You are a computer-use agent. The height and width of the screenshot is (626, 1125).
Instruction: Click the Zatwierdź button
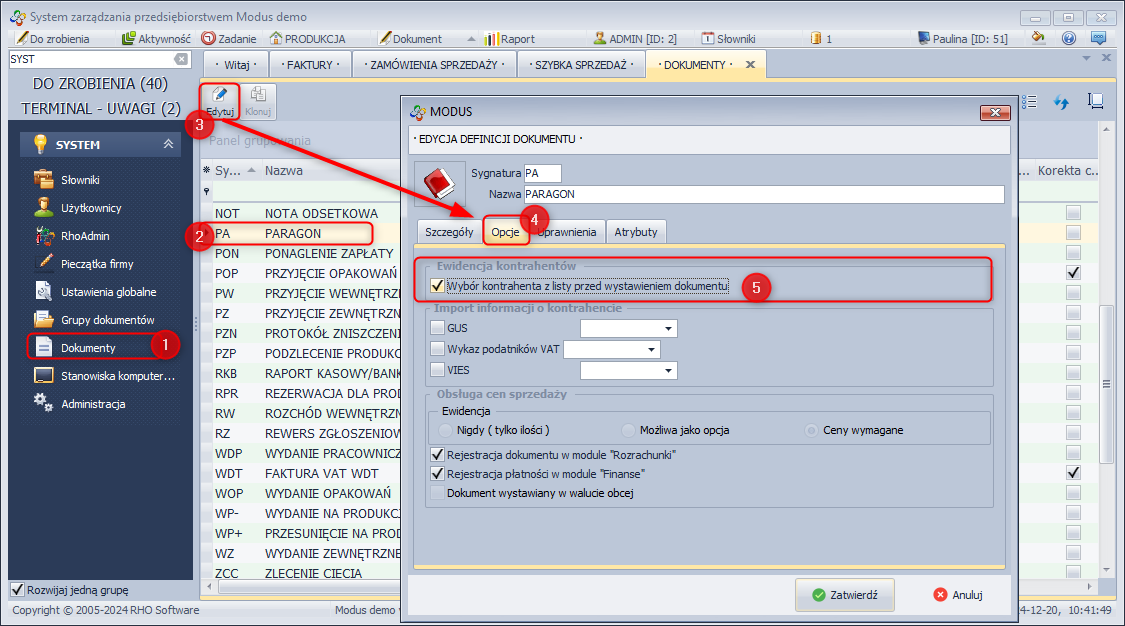(844, 595)
